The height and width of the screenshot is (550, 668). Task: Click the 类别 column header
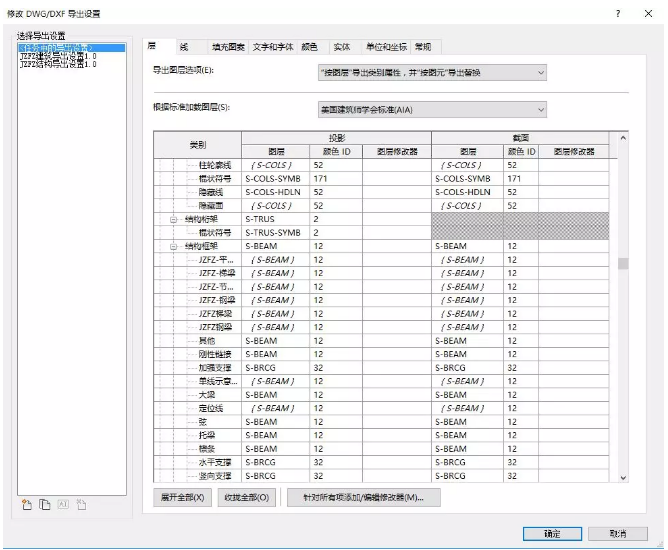(198, 145)
